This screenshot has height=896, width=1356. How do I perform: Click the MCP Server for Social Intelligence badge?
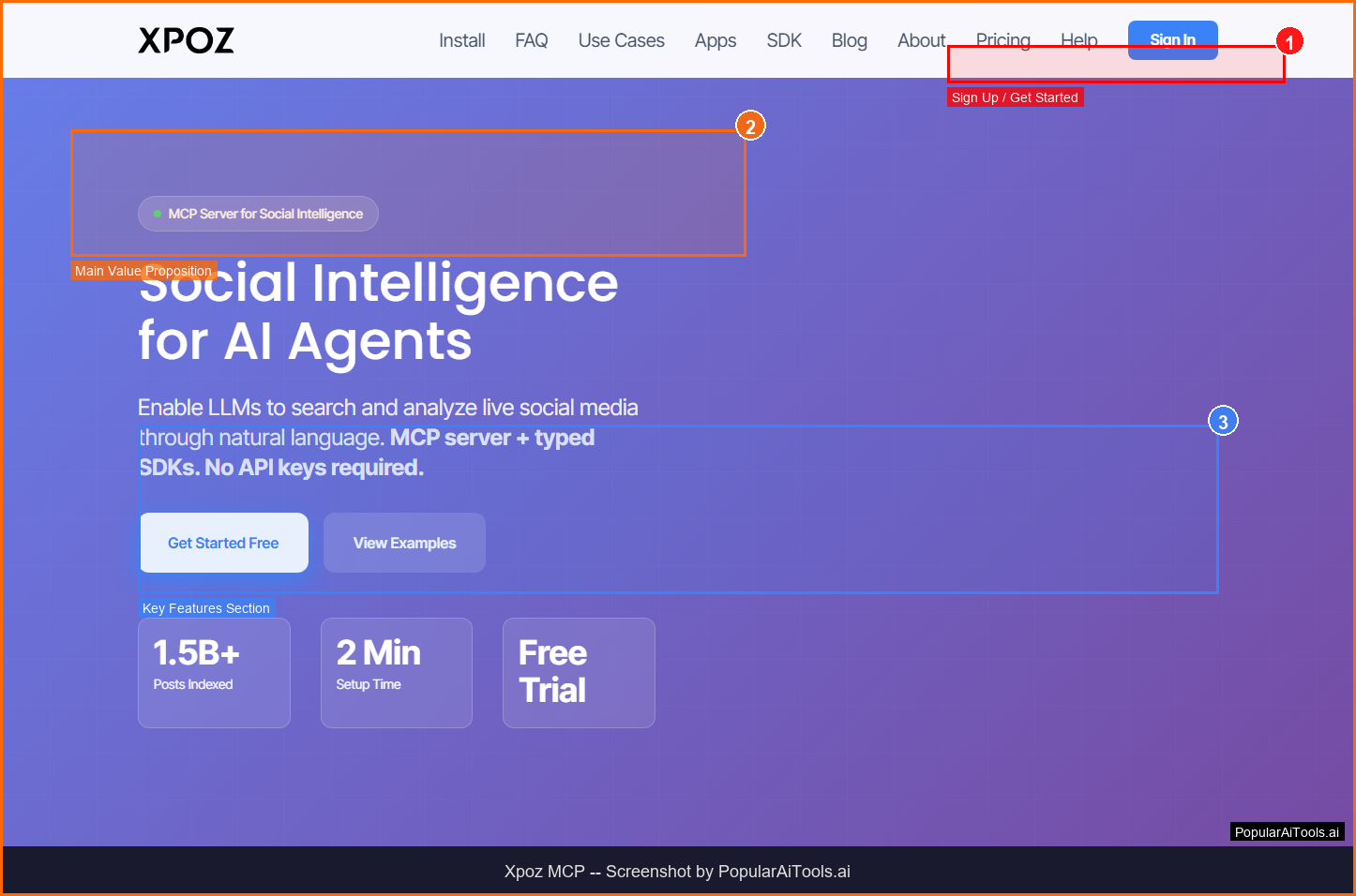tap(258, 214)
